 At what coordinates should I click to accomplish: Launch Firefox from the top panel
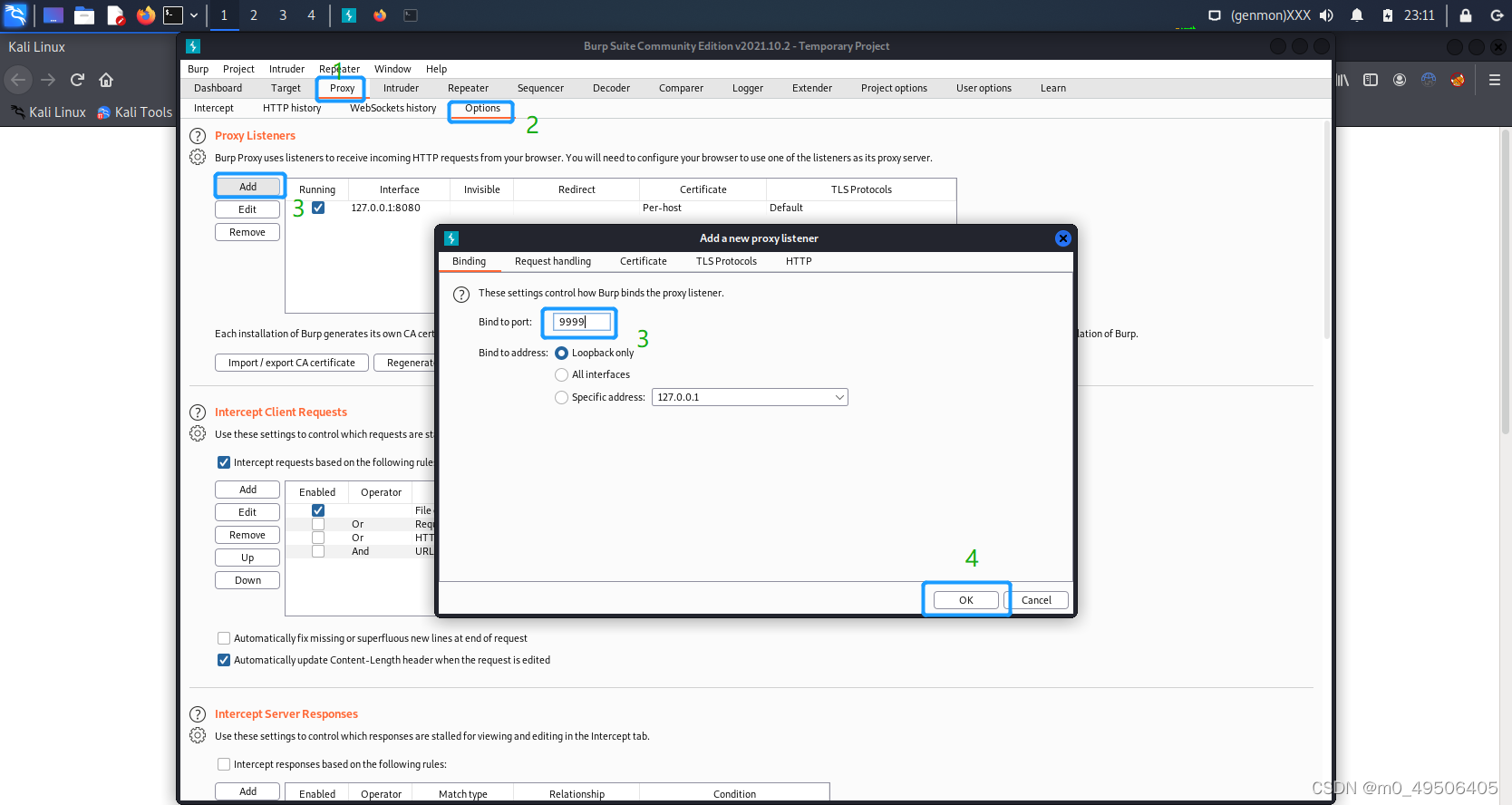point(145,15)
